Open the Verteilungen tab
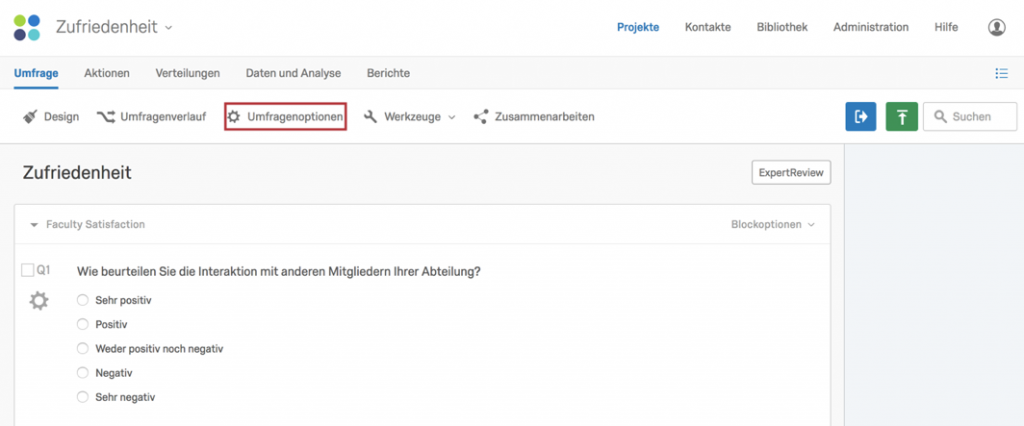The width and height of the screenshot is (1024, 426). pyautogui.click(x=187, y=73)
